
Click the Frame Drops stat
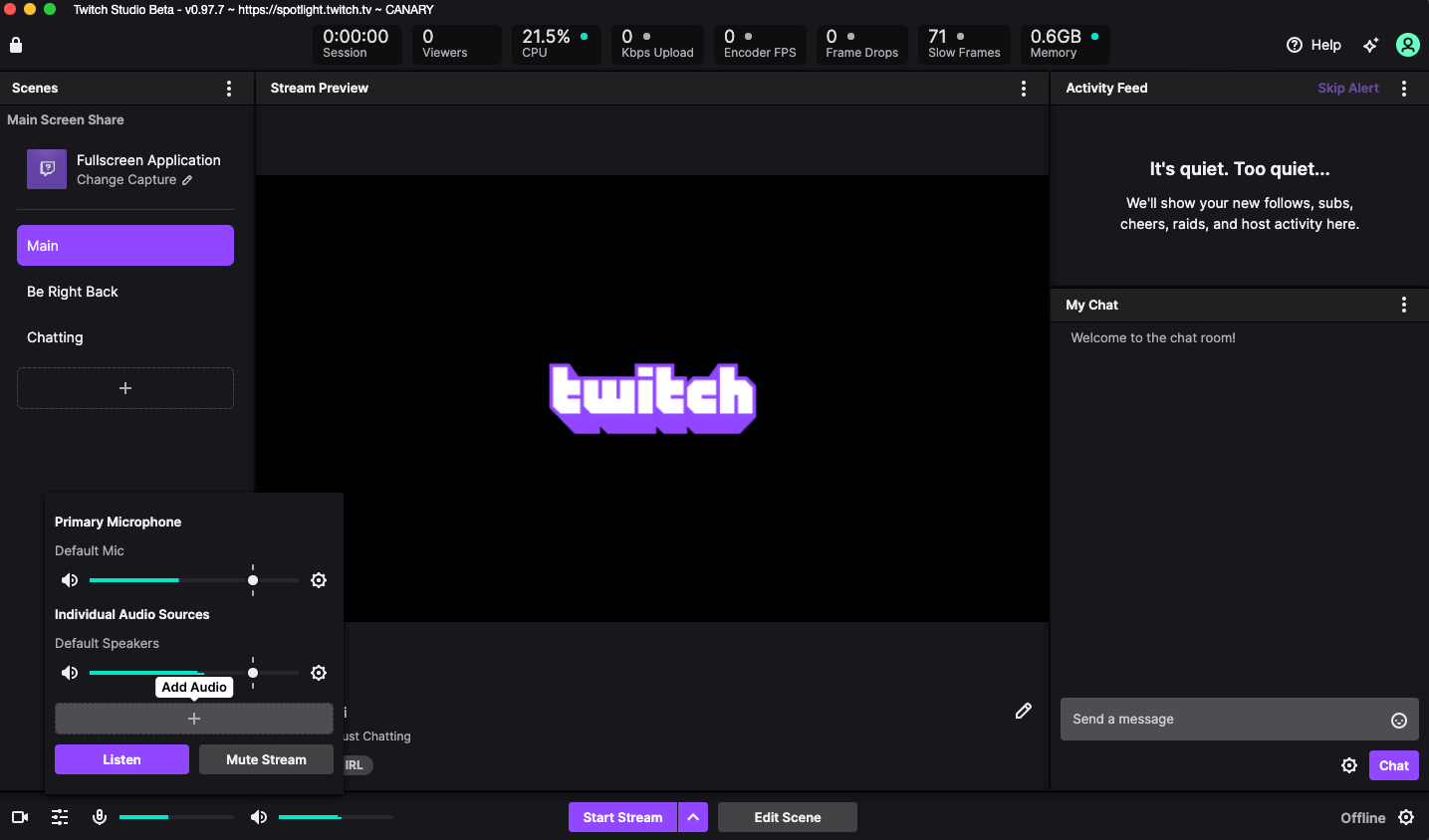coord(861,45)
